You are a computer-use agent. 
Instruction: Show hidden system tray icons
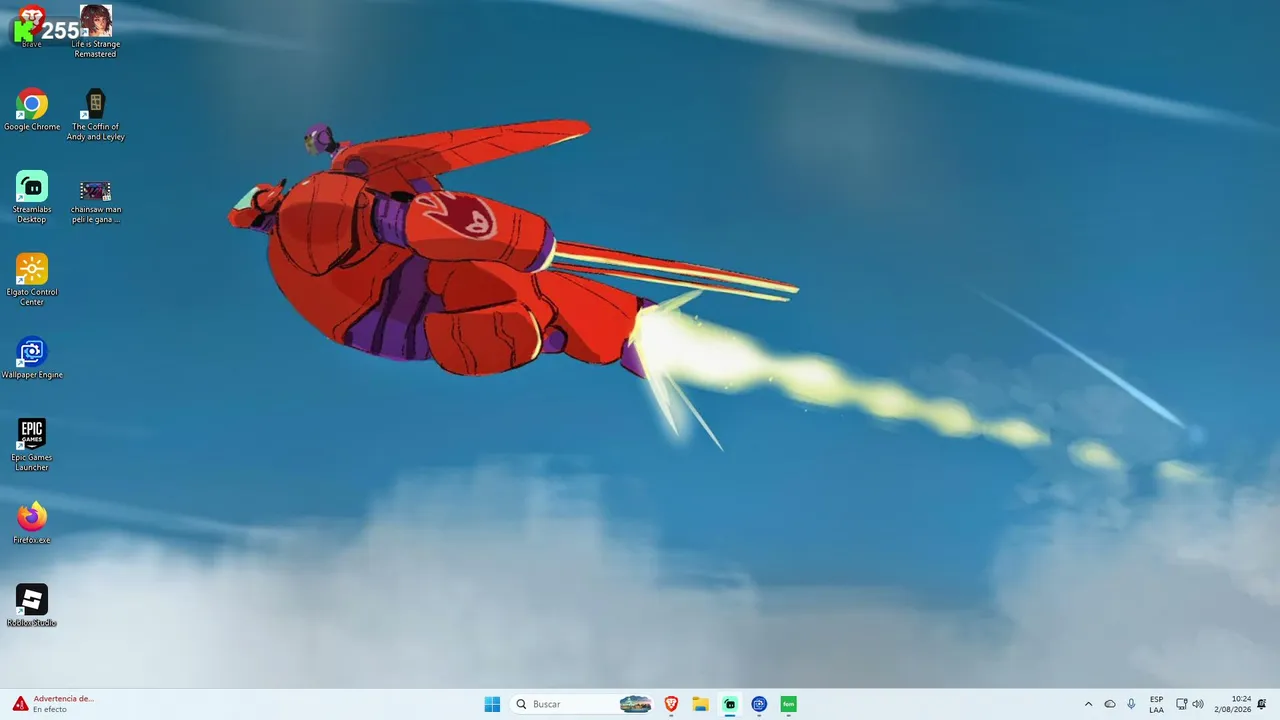[1089, 704]
